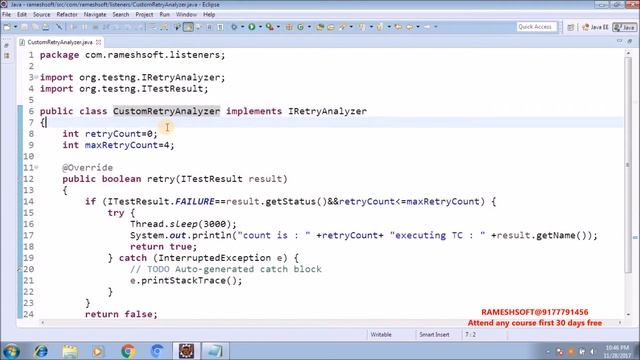The height and width of the screenshot is (360, 640).
Task: Expand the external tools dropdown arrow
Action: pyautogui.click(x=278, y=27)
